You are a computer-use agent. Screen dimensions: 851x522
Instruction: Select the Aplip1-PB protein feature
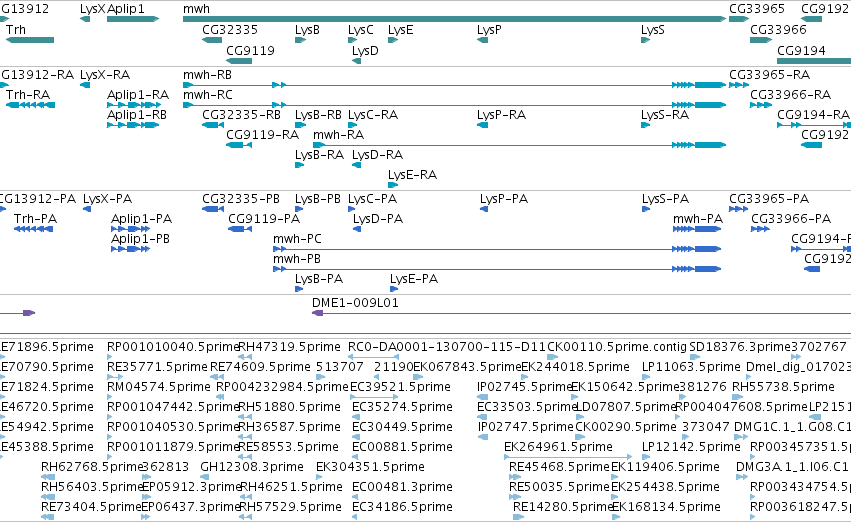pyautogui.click(x=130, y=250)
